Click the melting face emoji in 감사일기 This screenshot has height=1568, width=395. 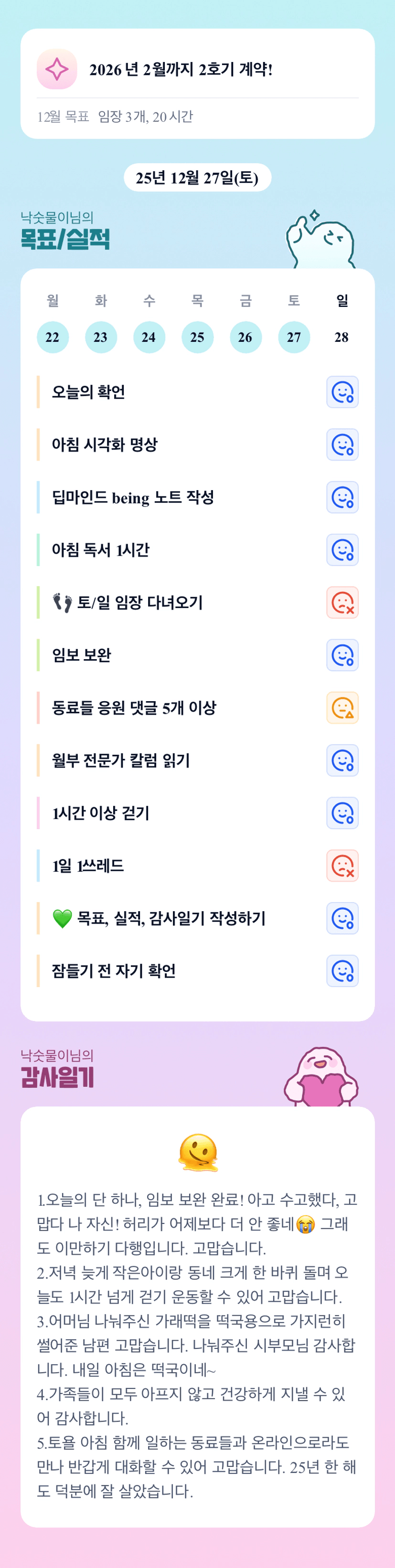point(198,1152)
